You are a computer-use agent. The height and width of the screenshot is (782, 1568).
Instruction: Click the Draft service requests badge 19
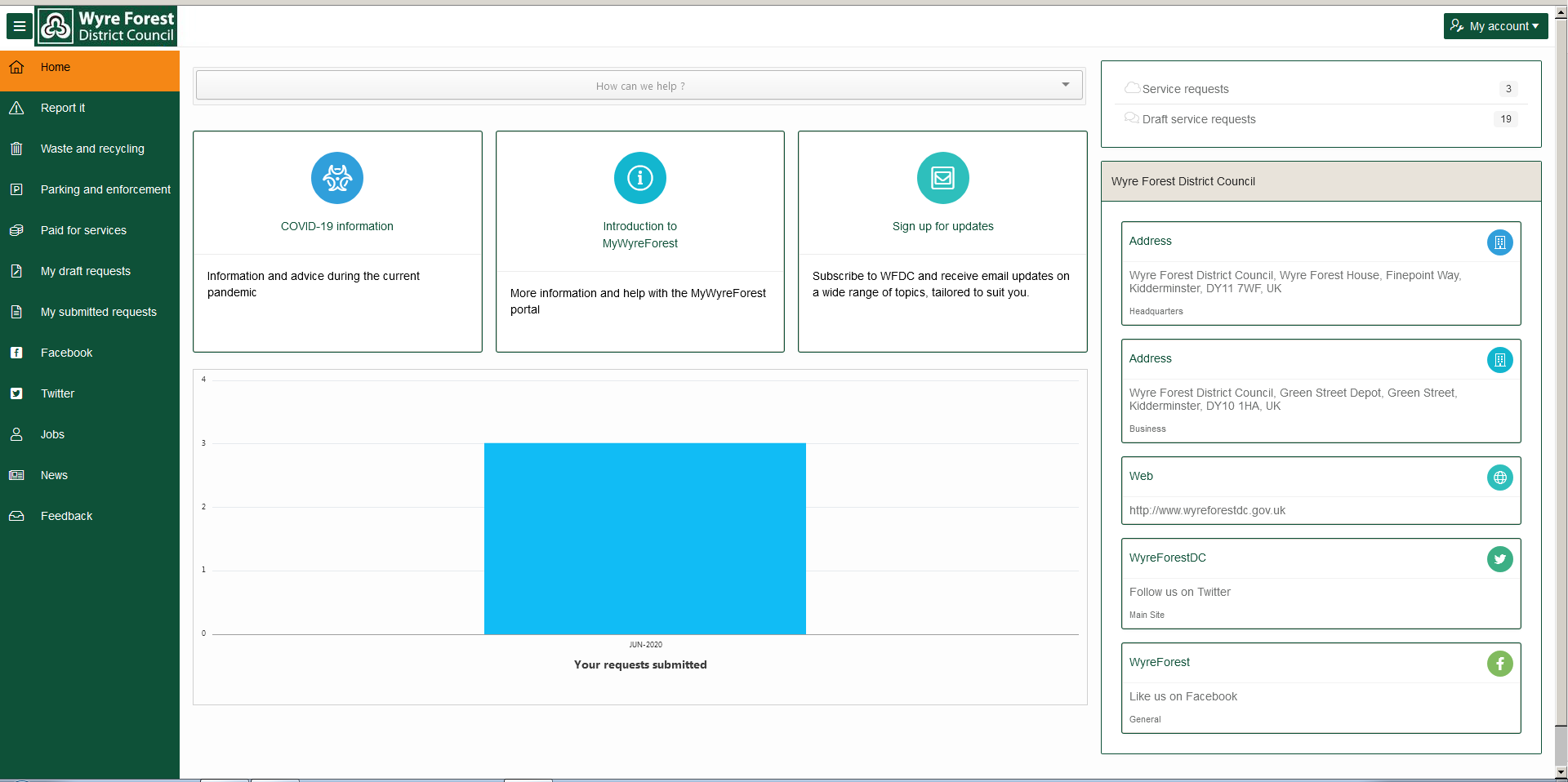click(x=1506, y=119)
